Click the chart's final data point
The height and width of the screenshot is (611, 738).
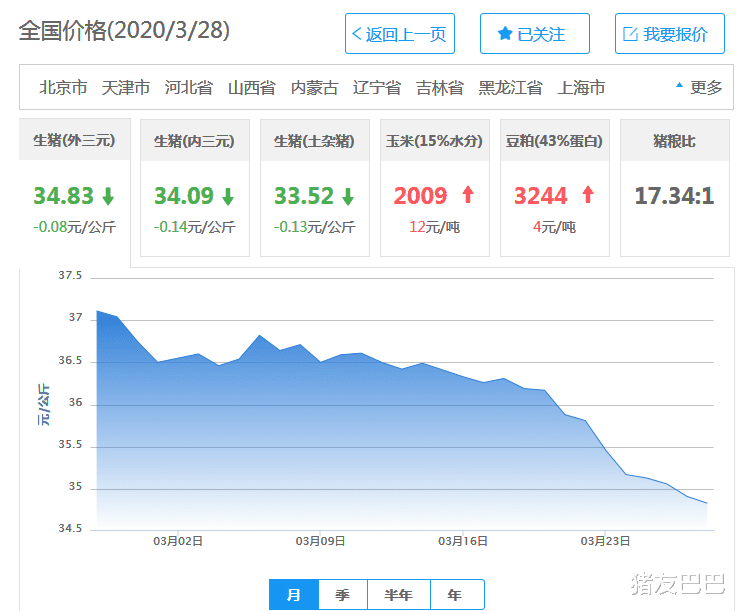[x=707, y=503]
